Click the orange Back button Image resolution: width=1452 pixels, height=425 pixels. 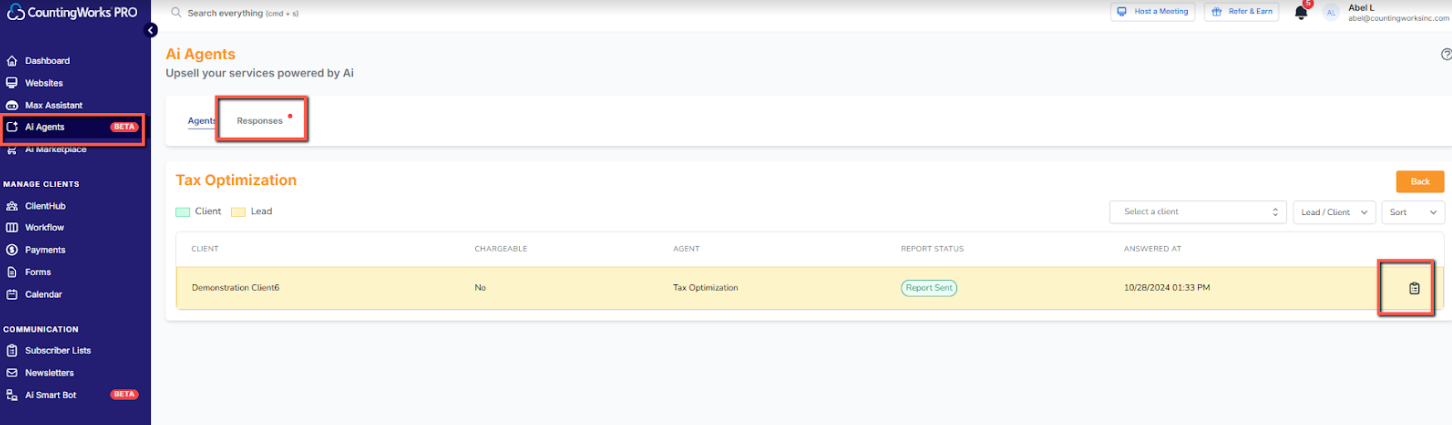[1420, 182]
